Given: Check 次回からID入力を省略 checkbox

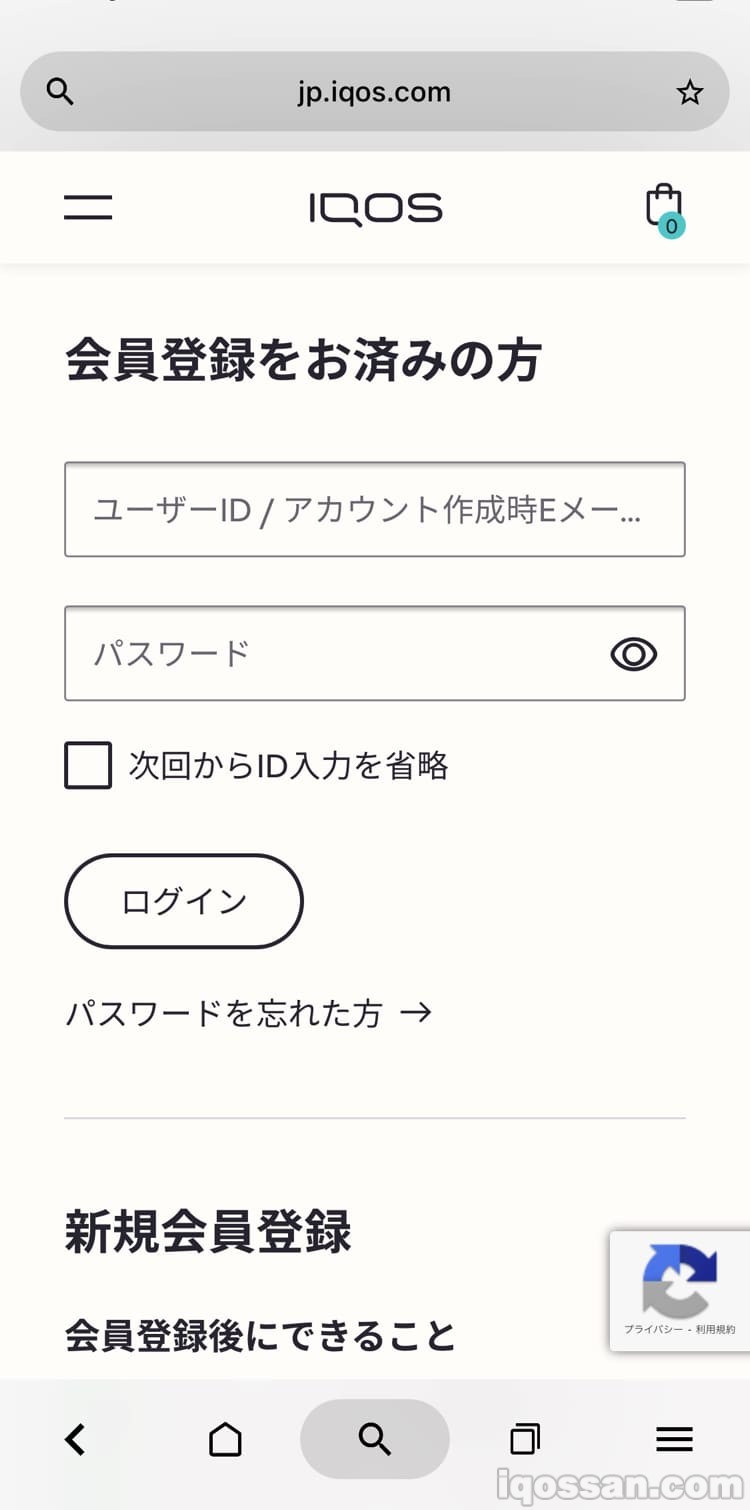Looking at the screenshot, I should (88, 765).
